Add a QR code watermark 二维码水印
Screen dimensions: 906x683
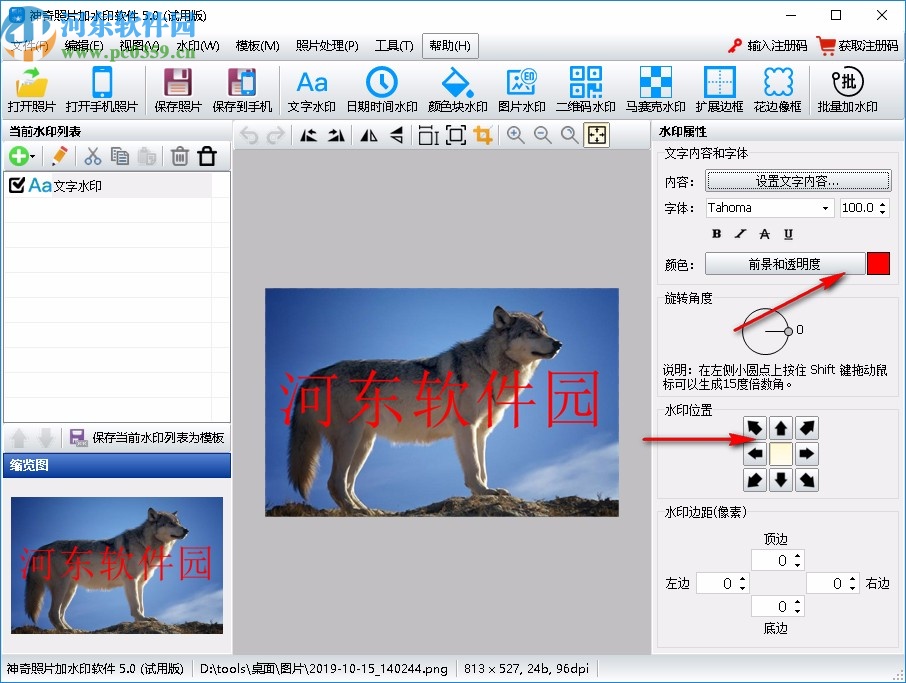585,90
